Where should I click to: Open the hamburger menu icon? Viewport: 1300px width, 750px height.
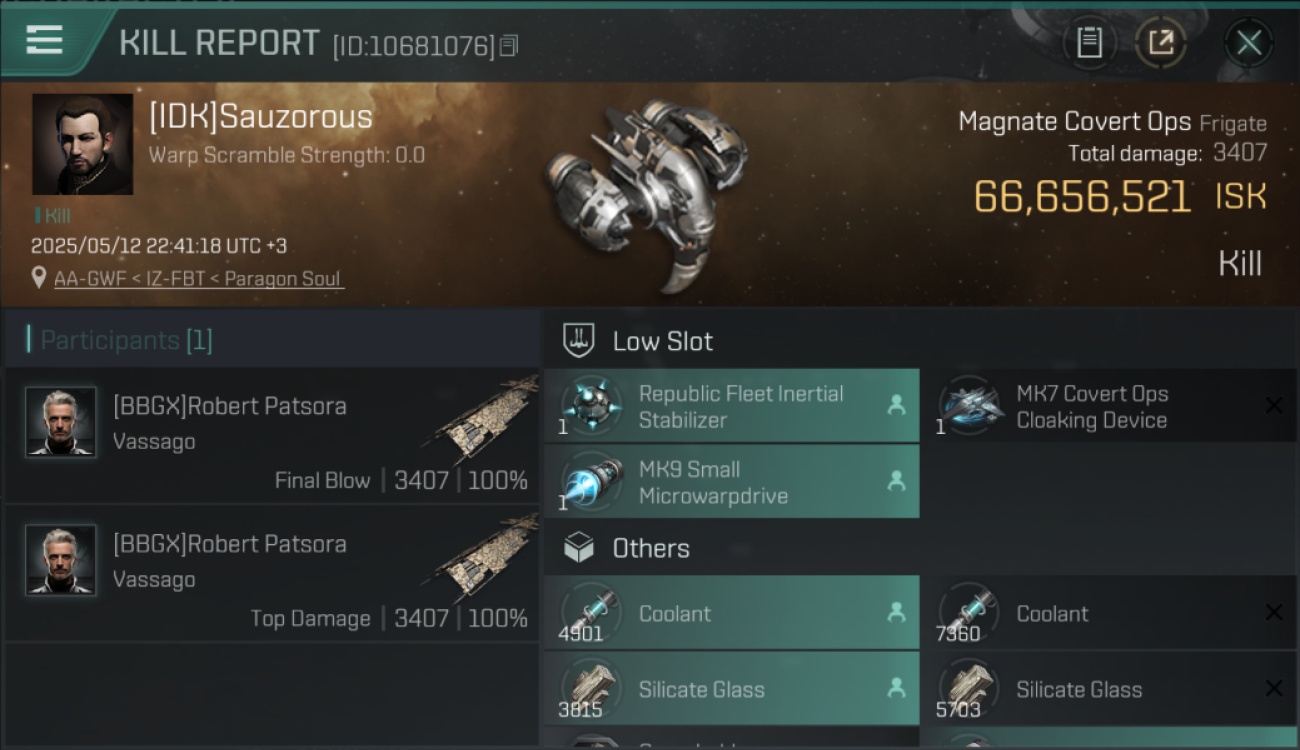click(x=44, y=39)
